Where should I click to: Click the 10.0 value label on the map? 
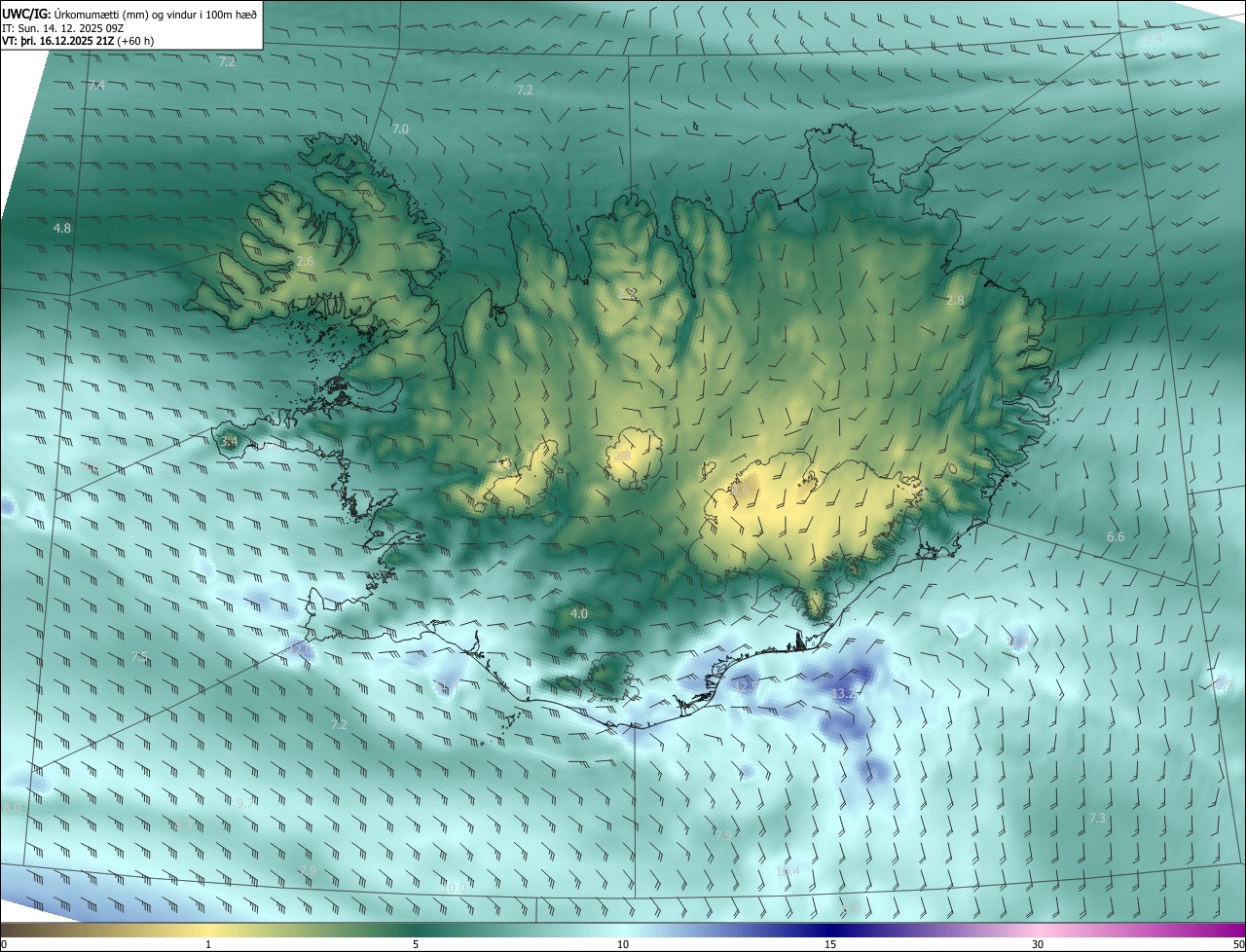click(454, 888)
